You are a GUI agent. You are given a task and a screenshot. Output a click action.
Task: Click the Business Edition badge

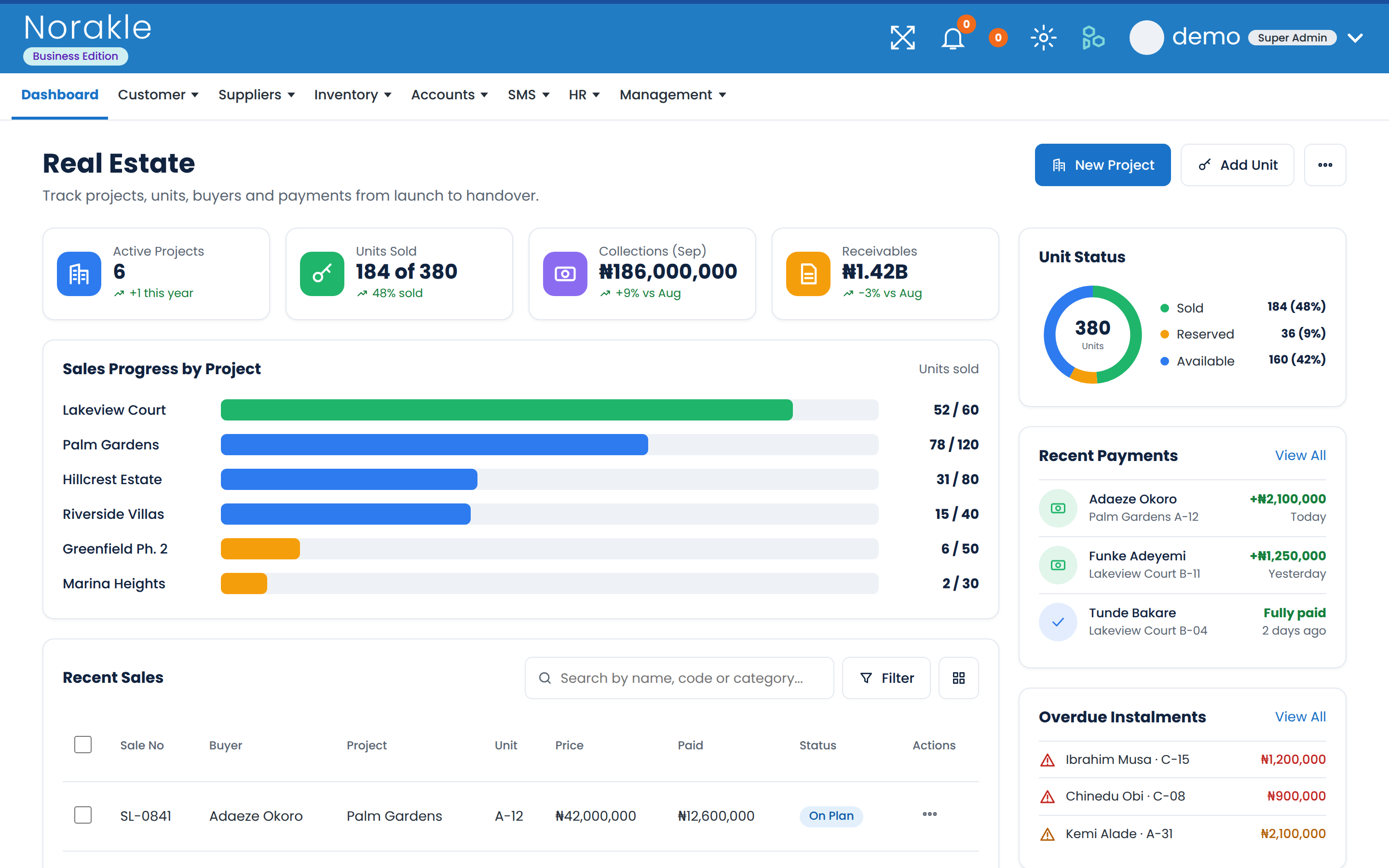[75, 56]
